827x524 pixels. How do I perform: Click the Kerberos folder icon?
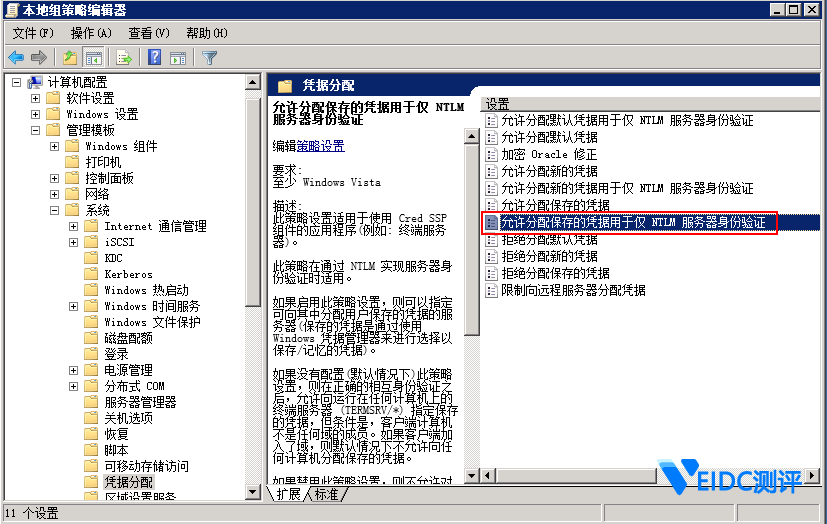click(91, 274)
